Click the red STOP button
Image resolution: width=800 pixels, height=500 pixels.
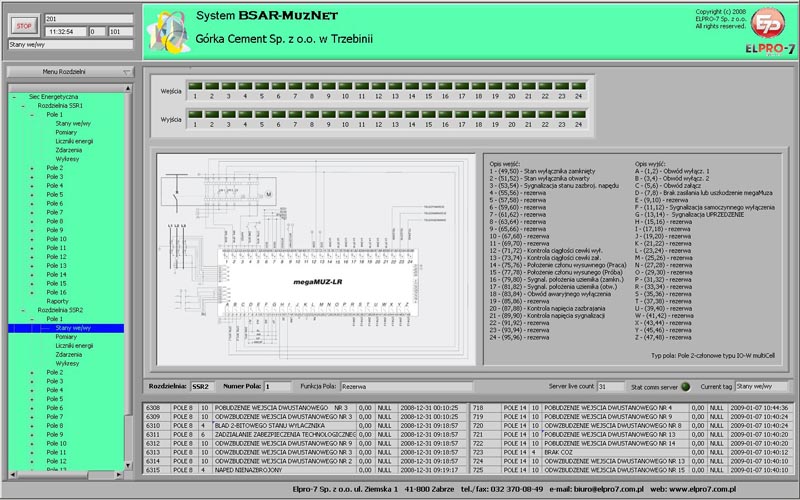tap(23, 26)
